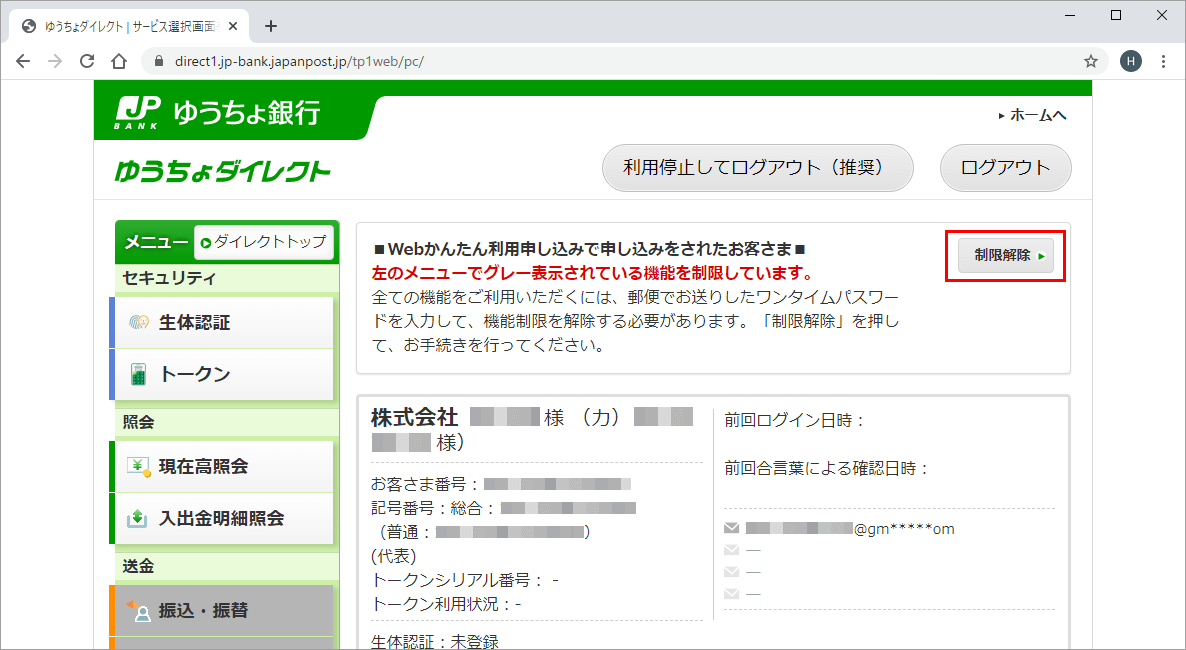Open the 生体認証 menu item
The width and height of the screenshot is (1186, 650).
(222, 323)
